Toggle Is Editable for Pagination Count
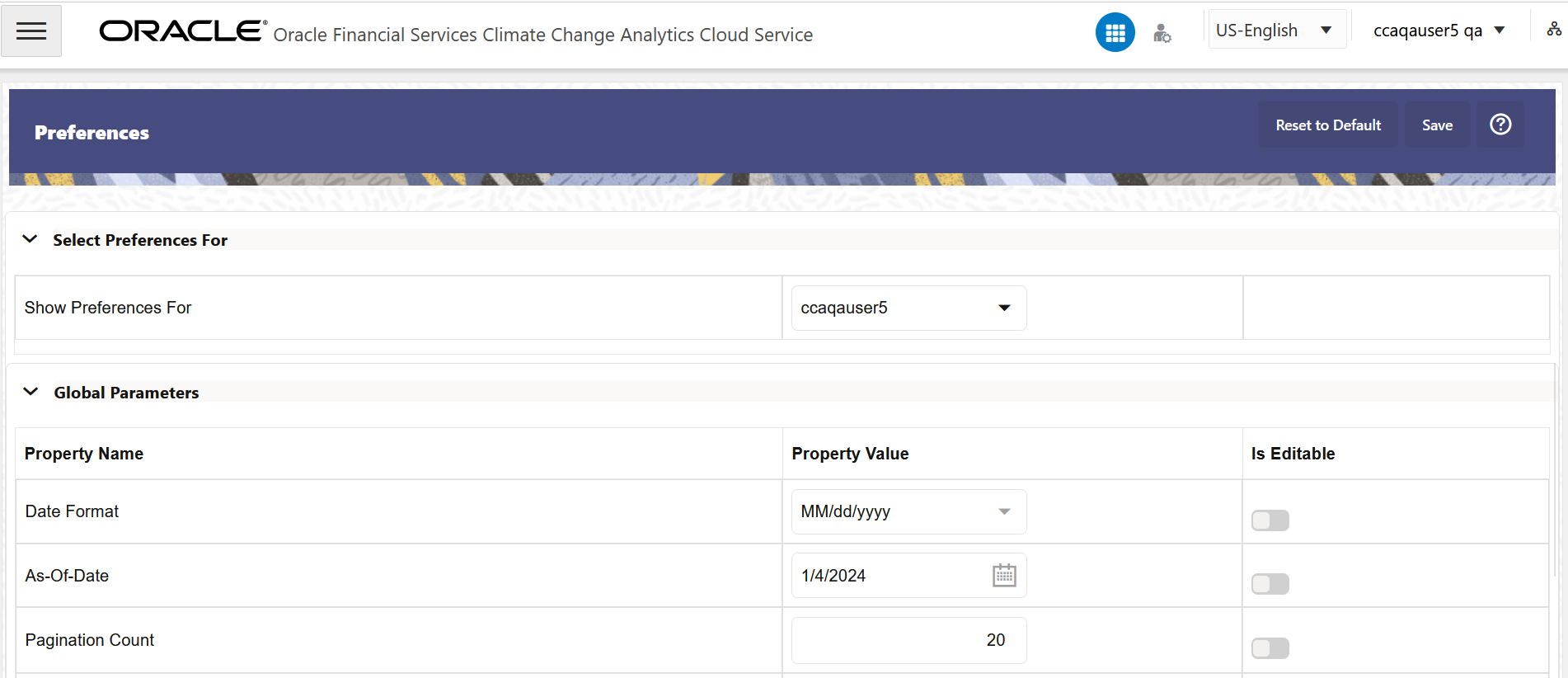Viewport: 1568px width, 678px height. 1270,648
